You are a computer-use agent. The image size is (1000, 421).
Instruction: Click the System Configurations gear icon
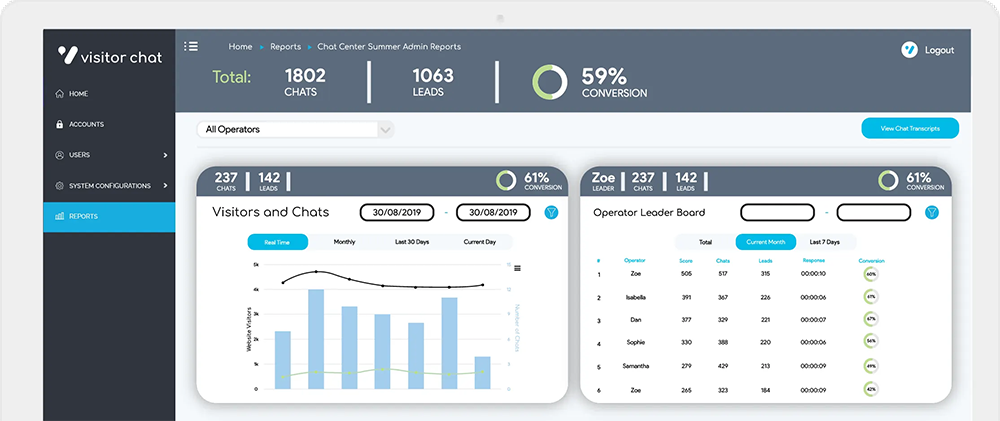click(60, 186)
